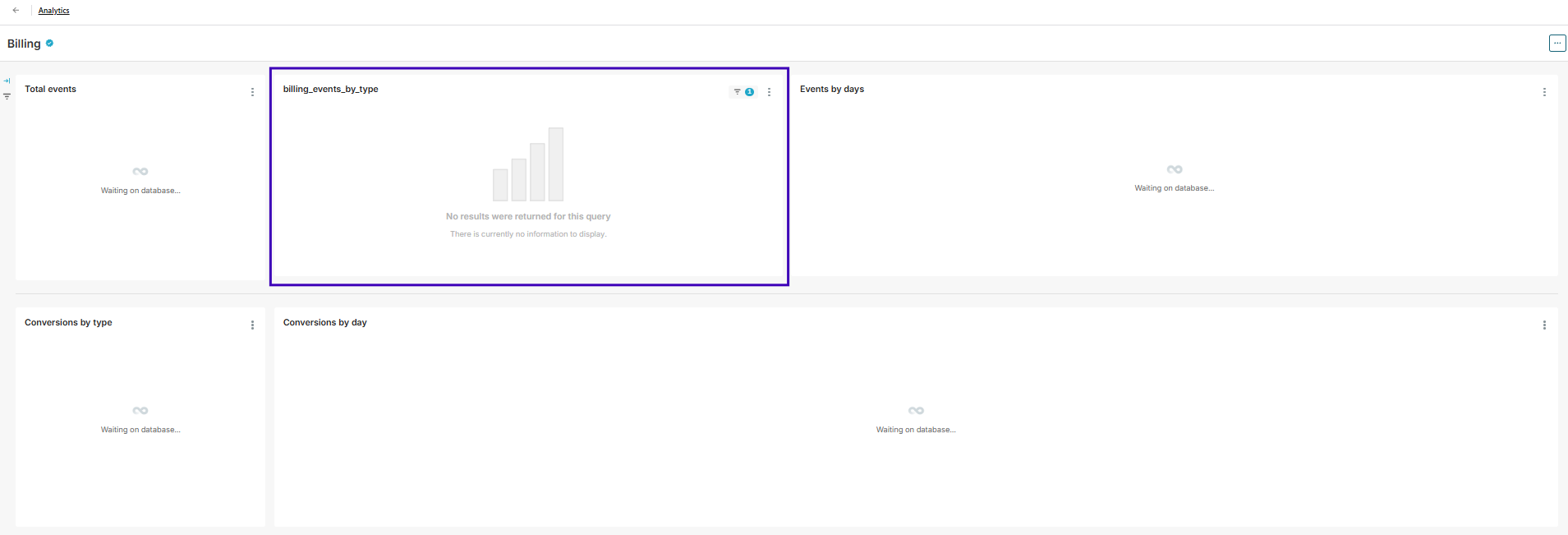Click 'Waiting on database...' in Events by days

(x=1175, y=188)
